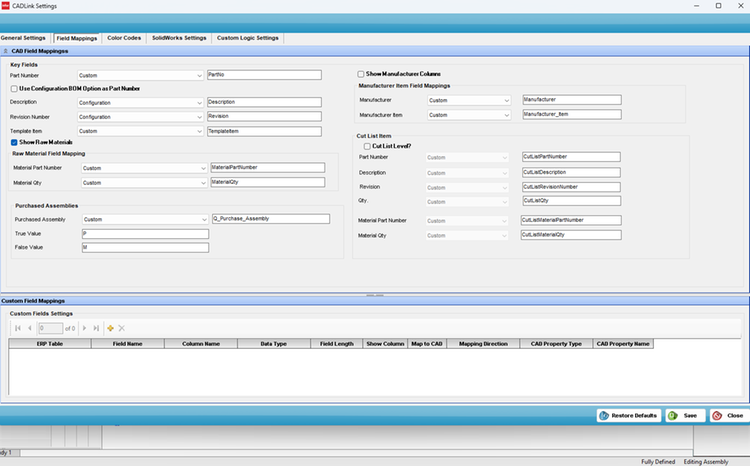Image resolution: width=750 pixels, height=466 pixels.
Task: Click the True Value input field
Action: tap(145, 234)
